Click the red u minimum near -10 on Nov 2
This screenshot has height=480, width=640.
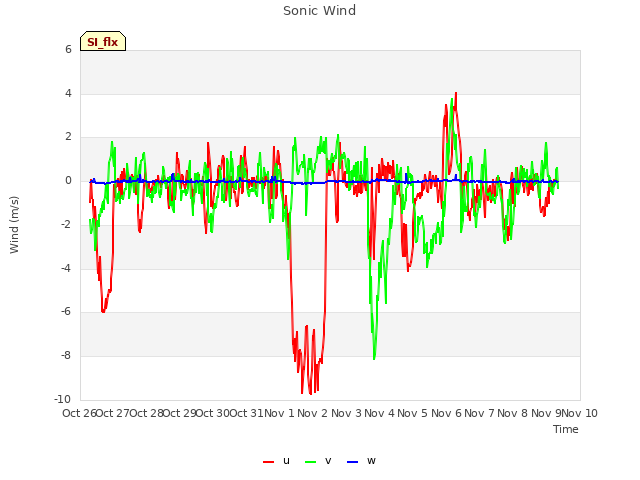click(x=311, y=393)
